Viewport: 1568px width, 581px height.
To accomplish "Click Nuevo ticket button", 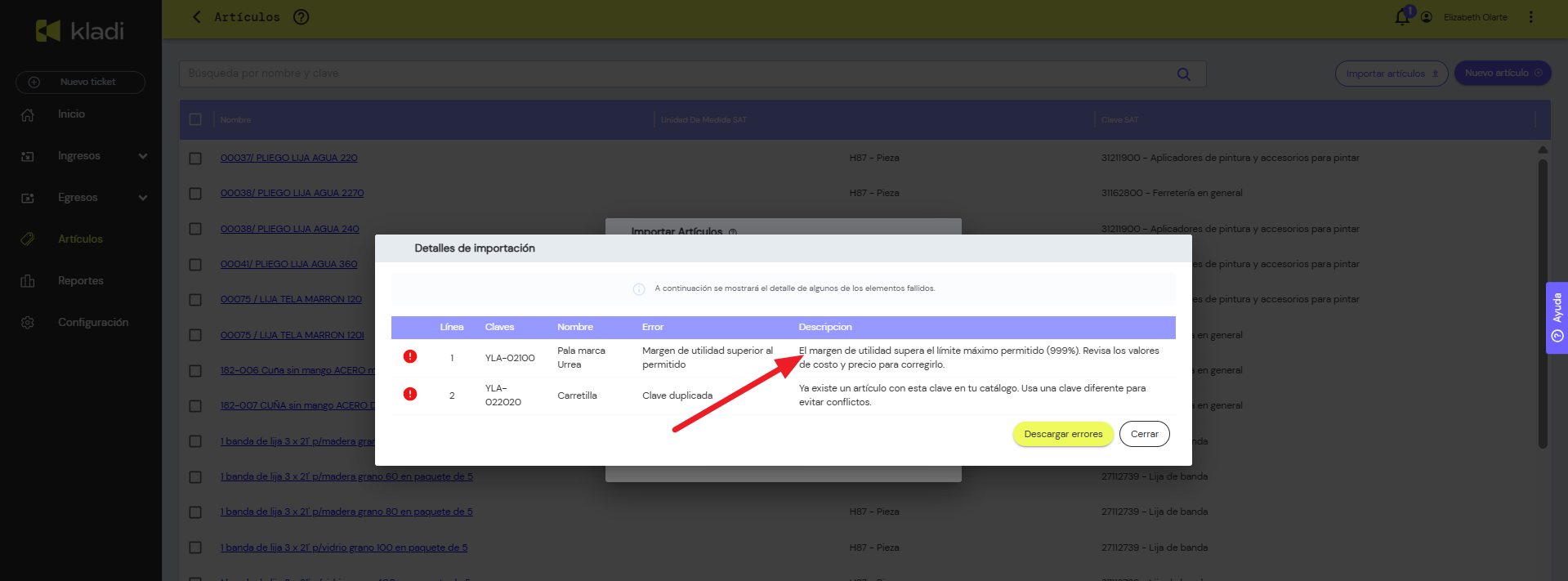I will (x=80, y=83).
